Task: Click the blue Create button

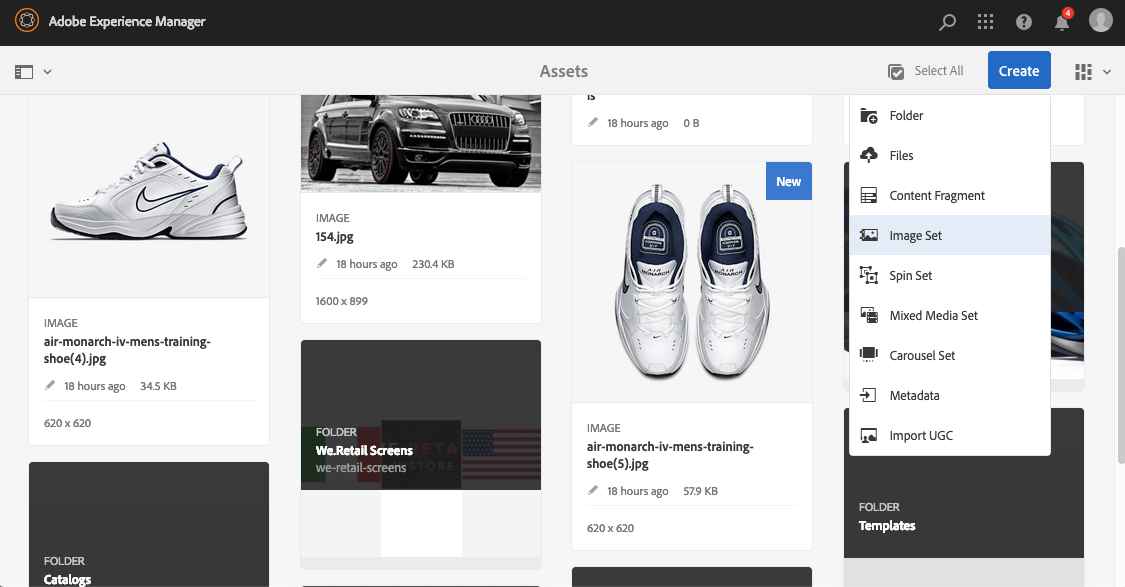Action: [1019, 70]
